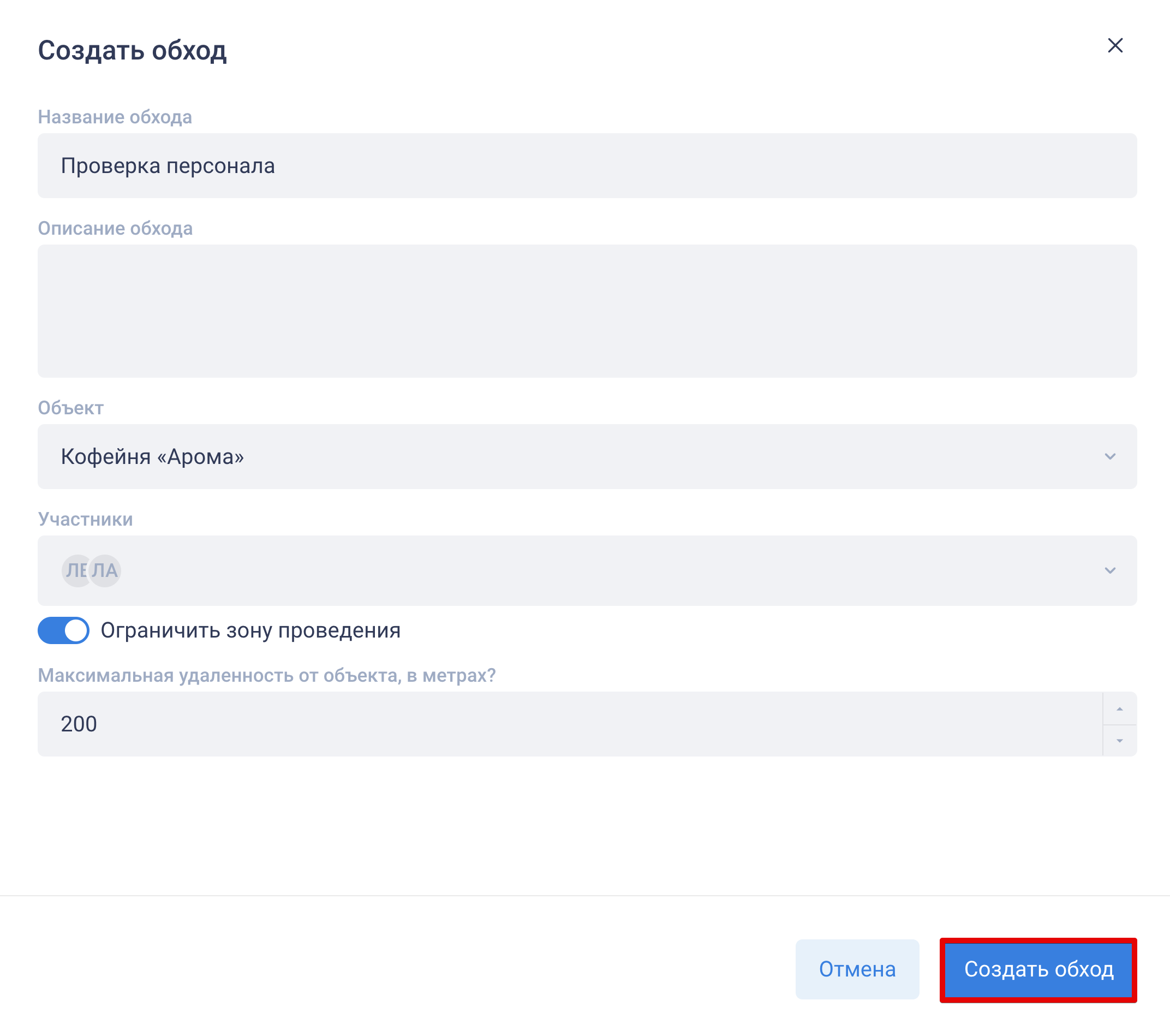The height and width of the screenshot is (1036, 1170).
Task: Decrease the distance with the down arrow
Action: point(1119,741)
